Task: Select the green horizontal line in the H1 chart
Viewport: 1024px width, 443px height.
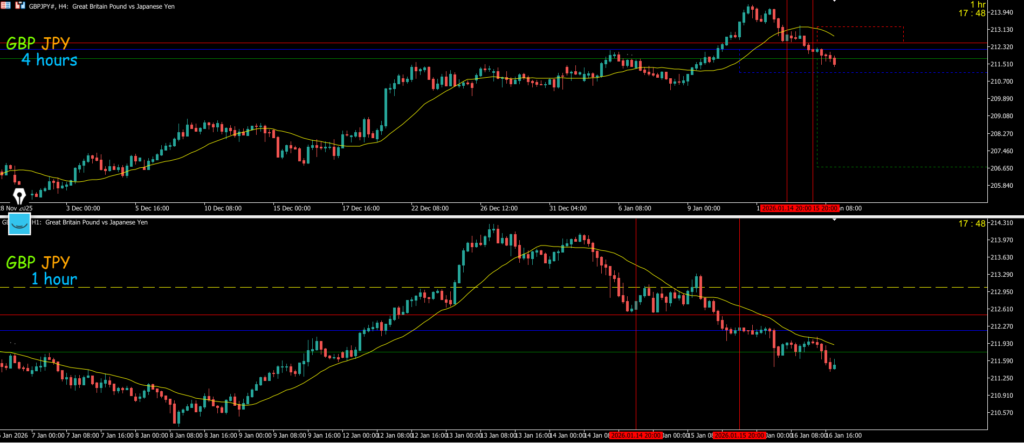Action: (x=300, y=352)
